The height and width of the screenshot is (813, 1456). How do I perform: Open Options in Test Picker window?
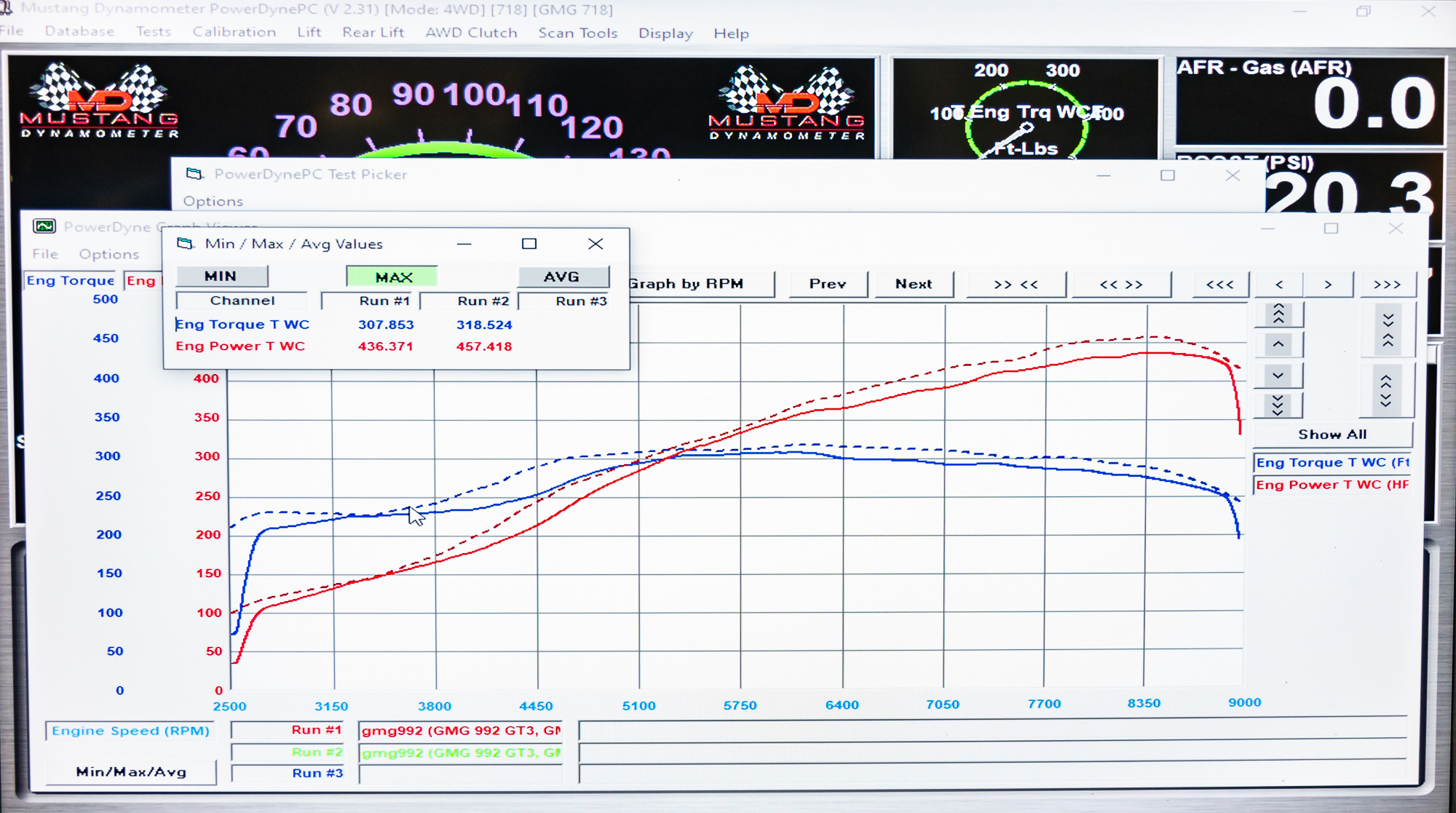(213, 201)
